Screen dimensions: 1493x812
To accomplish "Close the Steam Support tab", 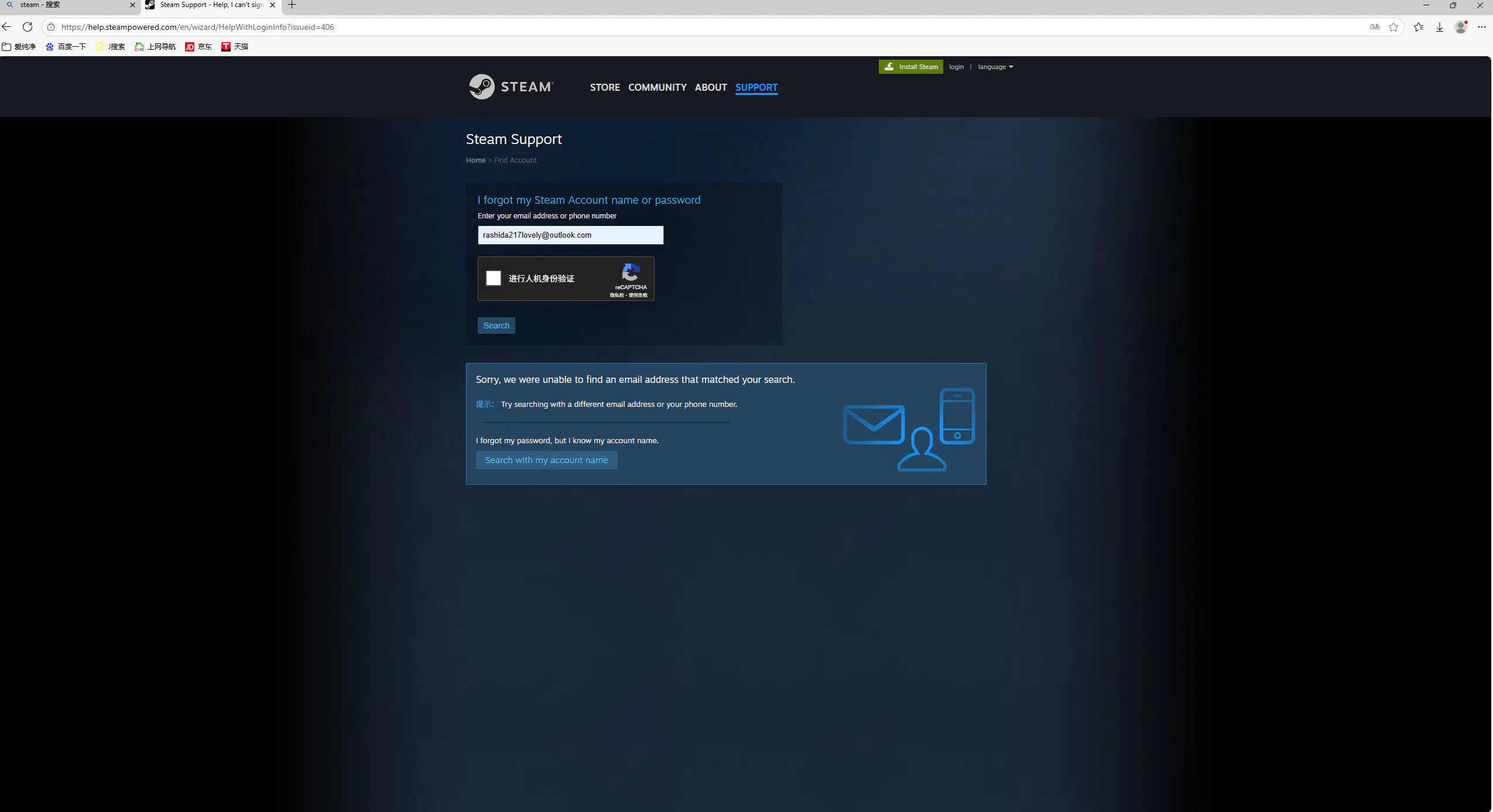I will click(x=272, y=5).
